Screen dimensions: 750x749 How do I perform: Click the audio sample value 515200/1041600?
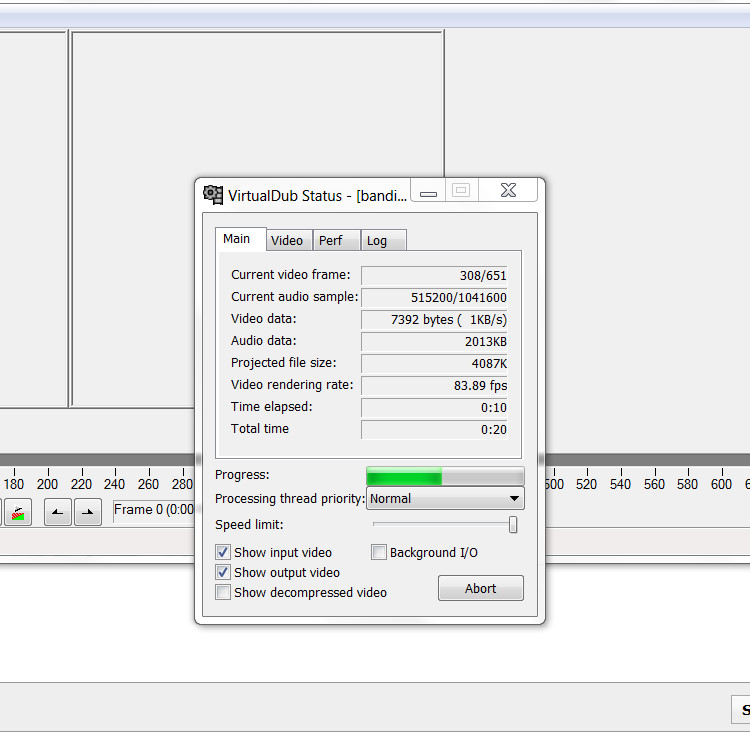434,297
